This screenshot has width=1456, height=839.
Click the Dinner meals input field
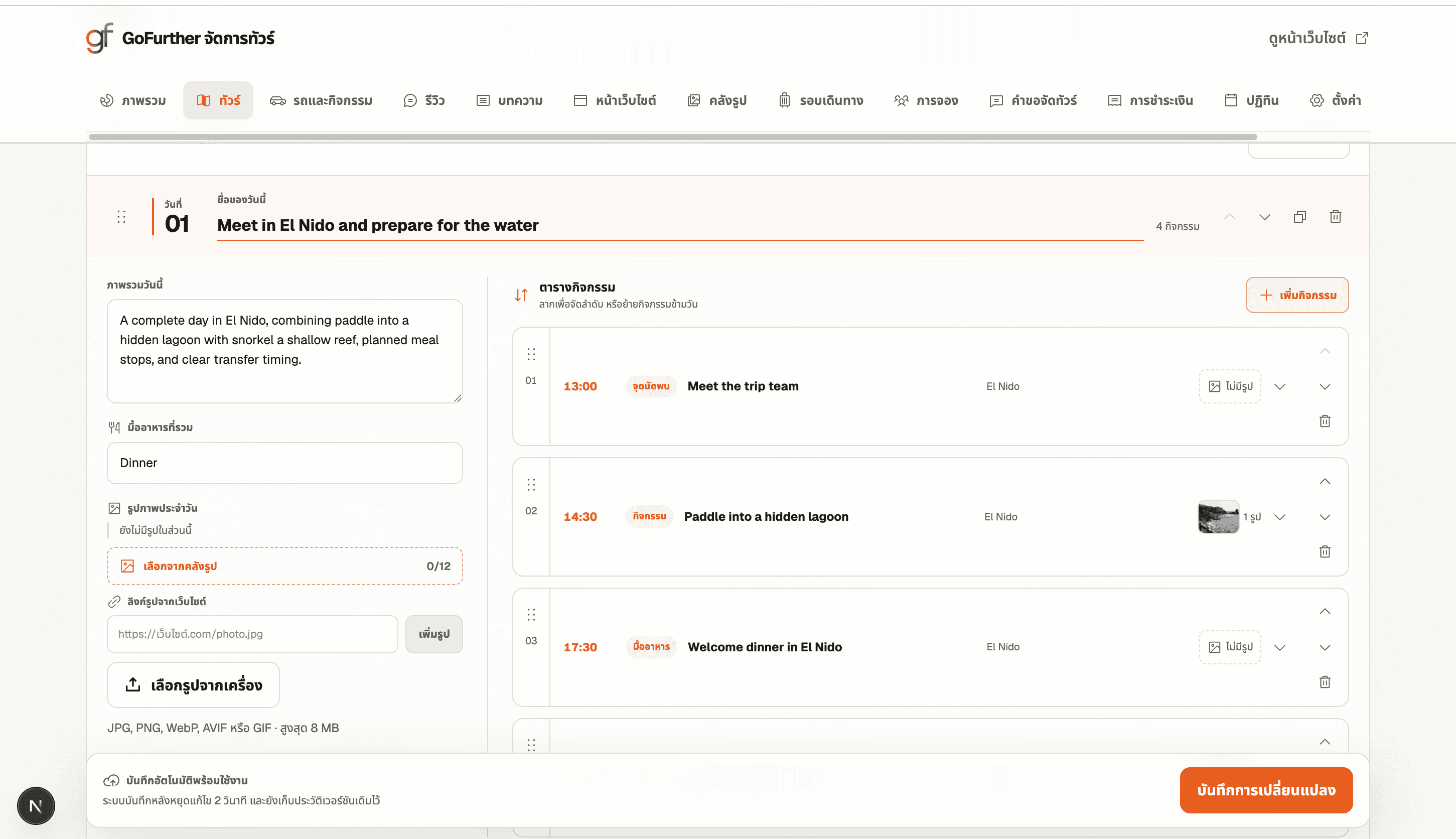[x=284, y=463]
